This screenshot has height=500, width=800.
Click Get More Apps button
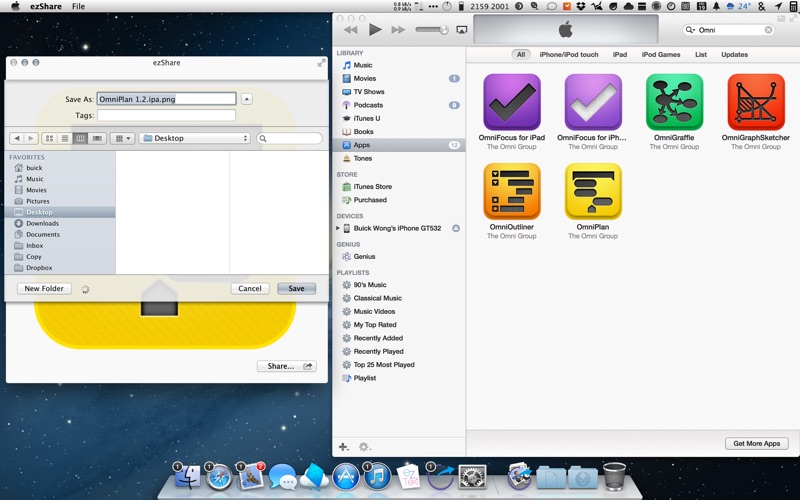[757, 443]
